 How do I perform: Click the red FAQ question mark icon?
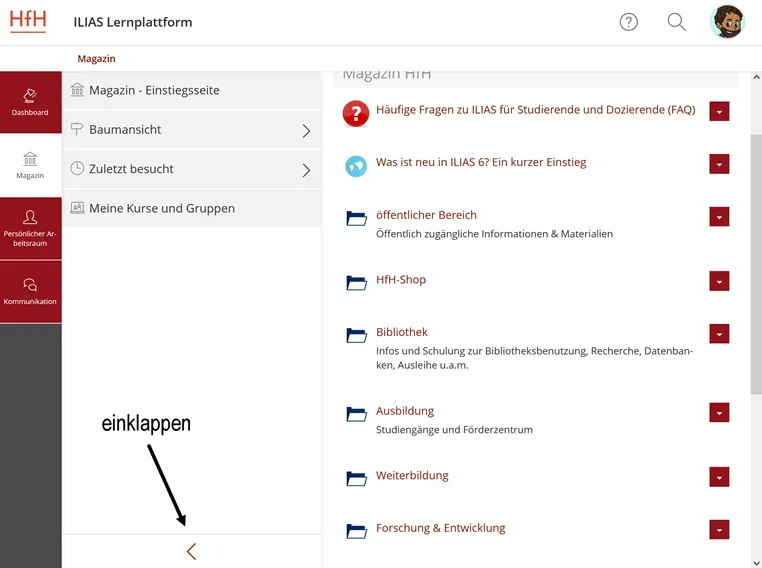pyautogui.click(x=356, y=112)
